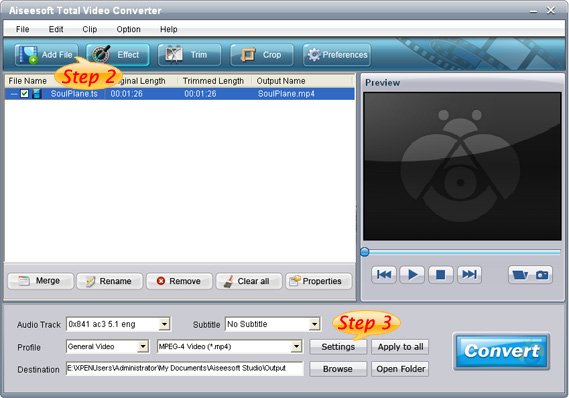This screenshot has width=569, height=398.
Task: Open the Help menu
Action: [169, 29]
